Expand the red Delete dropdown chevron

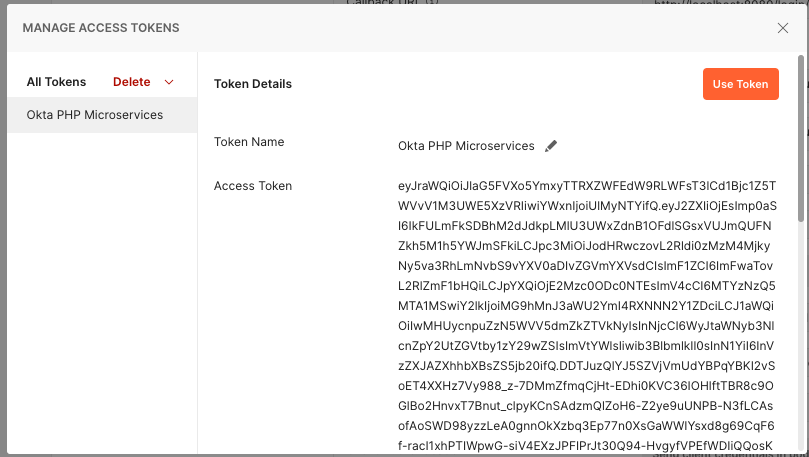pyautogui.click(x=169, y=82)
